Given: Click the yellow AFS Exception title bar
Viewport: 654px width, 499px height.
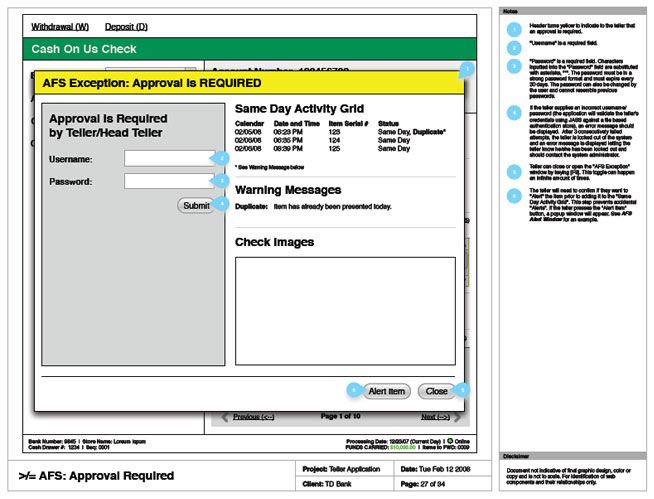Looking at the screenshot, I should pos(249,83).
